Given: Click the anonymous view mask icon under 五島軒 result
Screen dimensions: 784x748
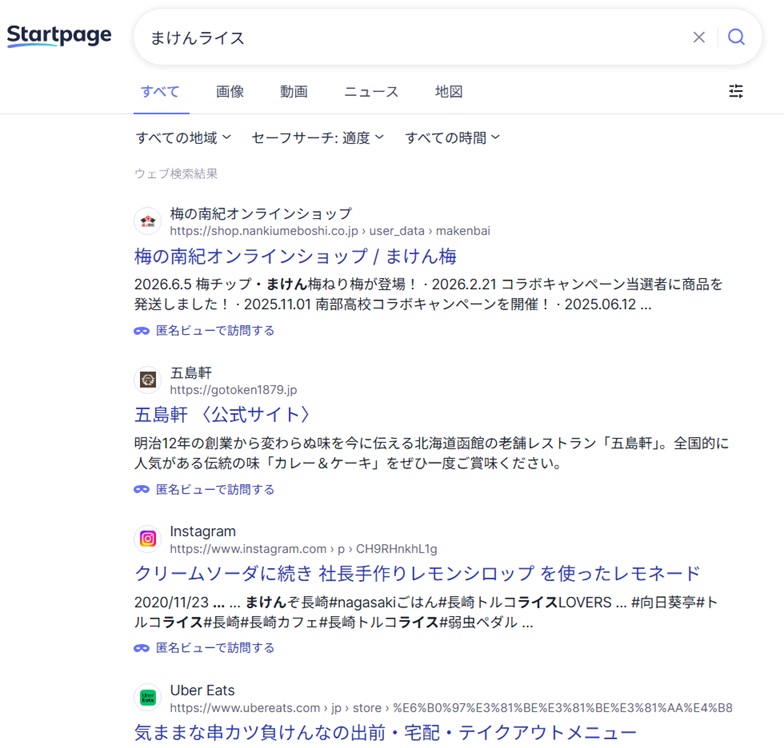Looking at the screenshot, I should pyautogui.click(x=142, y=489).
